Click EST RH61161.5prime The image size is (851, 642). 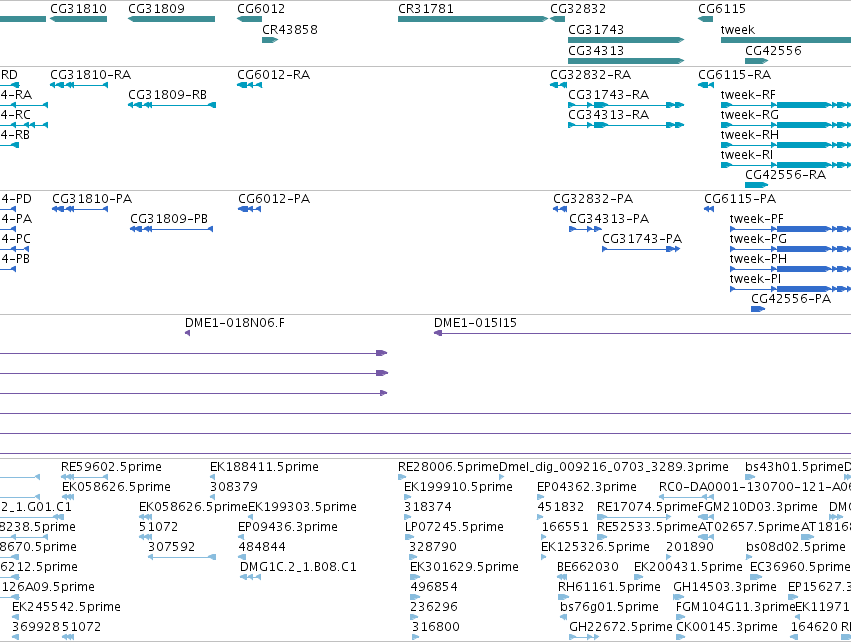pos(609,587)
